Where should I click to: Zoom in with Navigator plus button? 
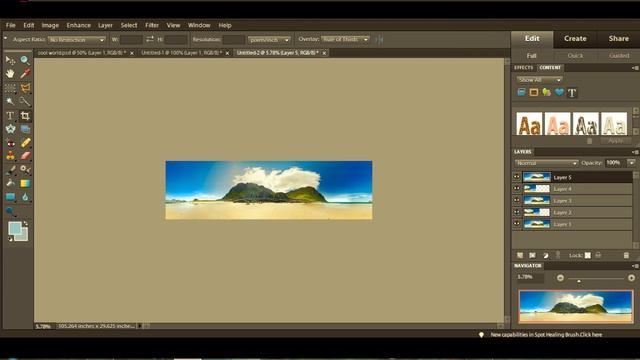[631, 278]
